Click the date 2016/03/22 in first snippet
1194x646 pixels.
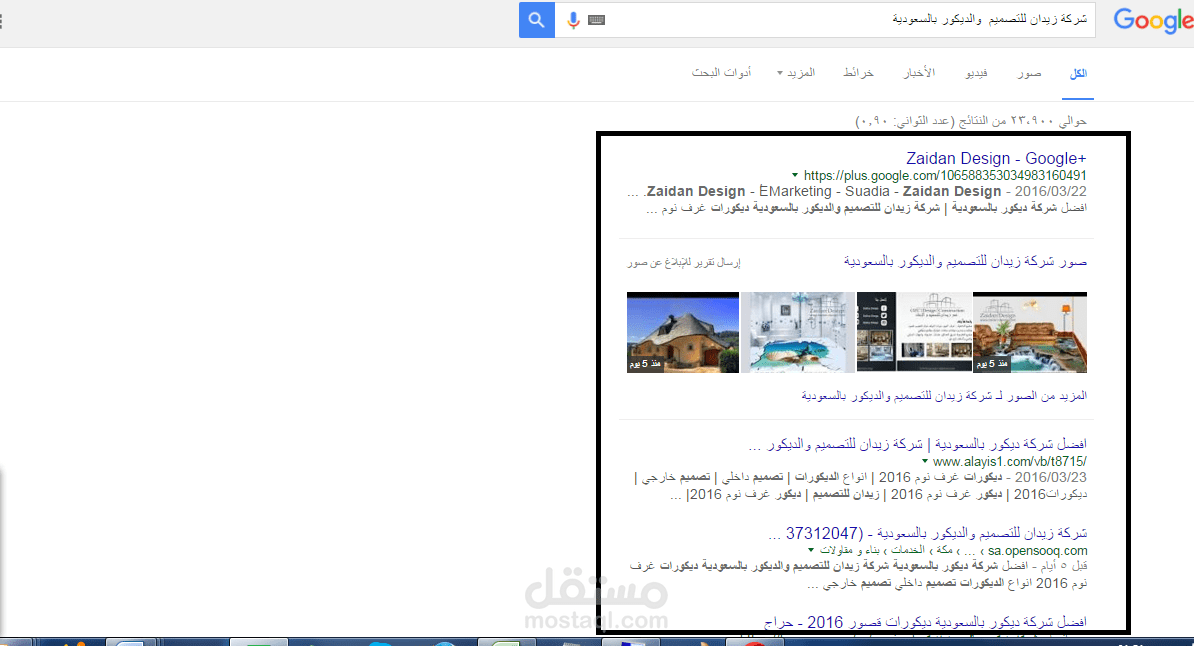tap(1051, 191)
